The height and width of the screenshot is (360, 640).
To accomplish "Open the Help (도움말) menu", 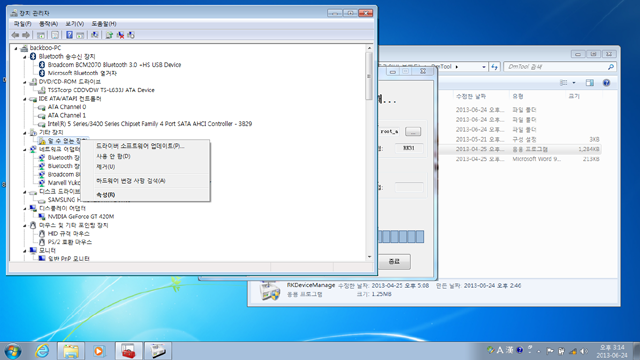I will [104, 24].
